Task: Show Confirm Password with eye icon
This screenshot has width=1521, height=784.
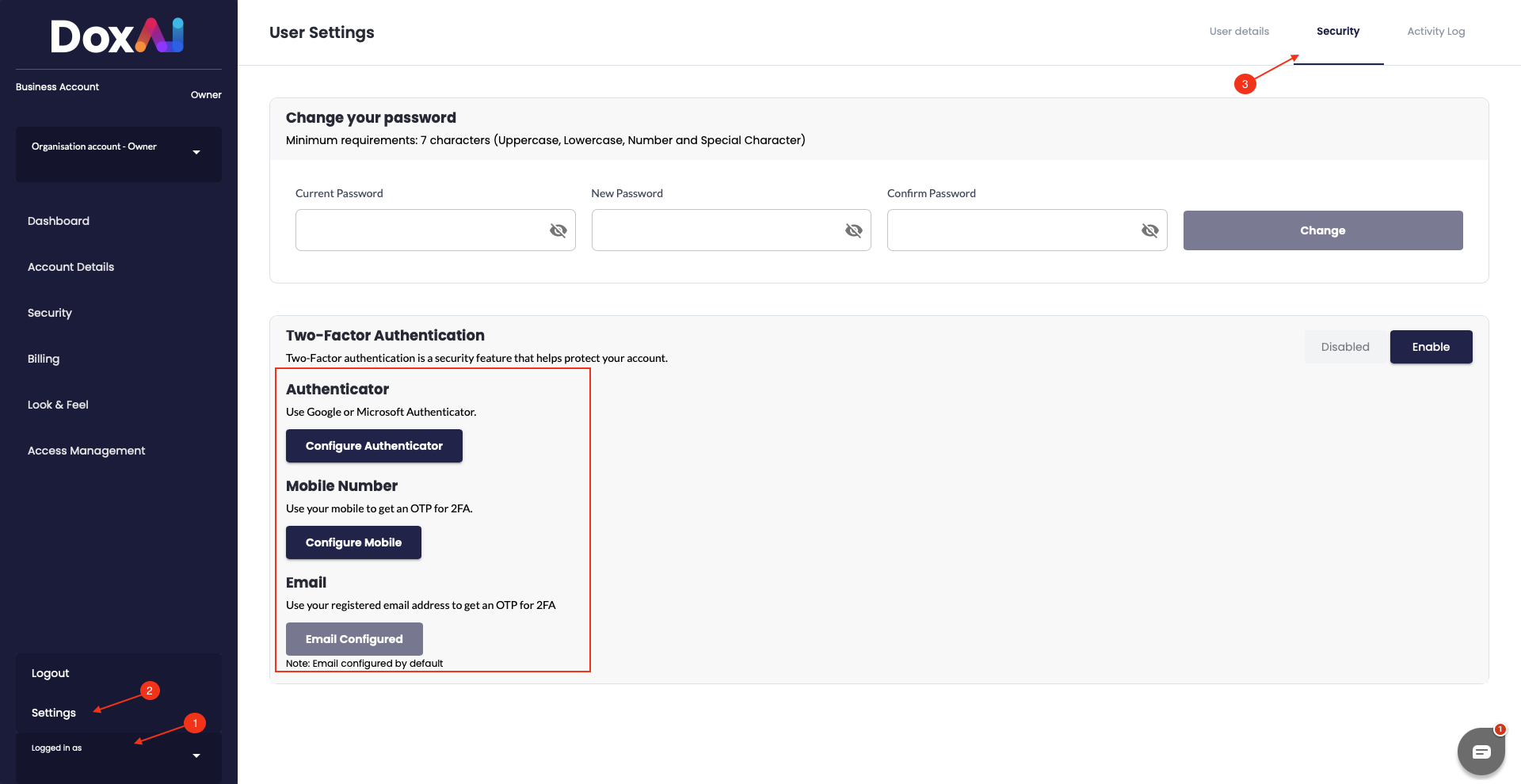Action: (x=1150, y=230)
